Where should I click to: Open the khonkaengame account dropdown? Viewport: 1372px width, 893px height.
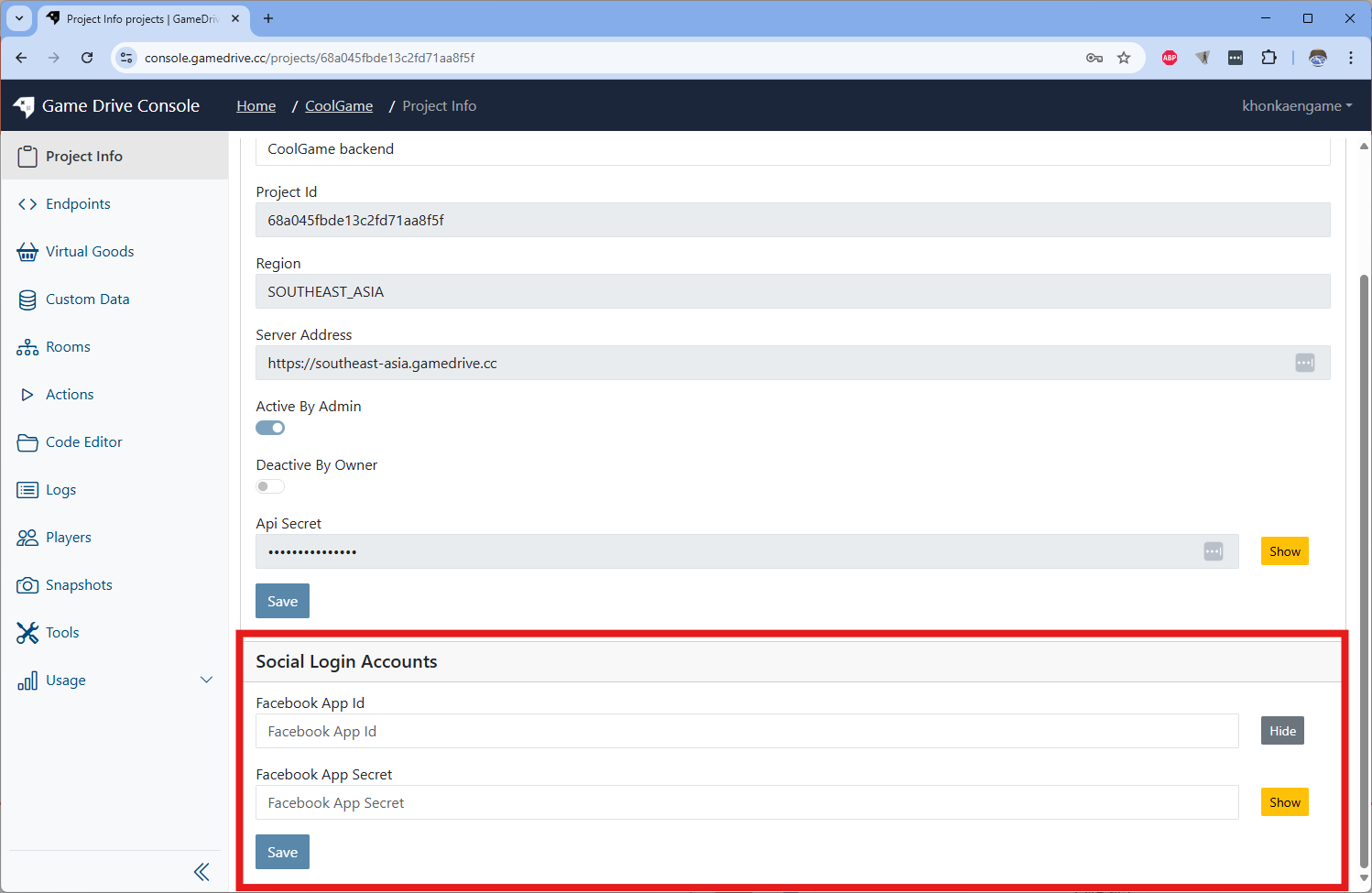click(1296, 106)
